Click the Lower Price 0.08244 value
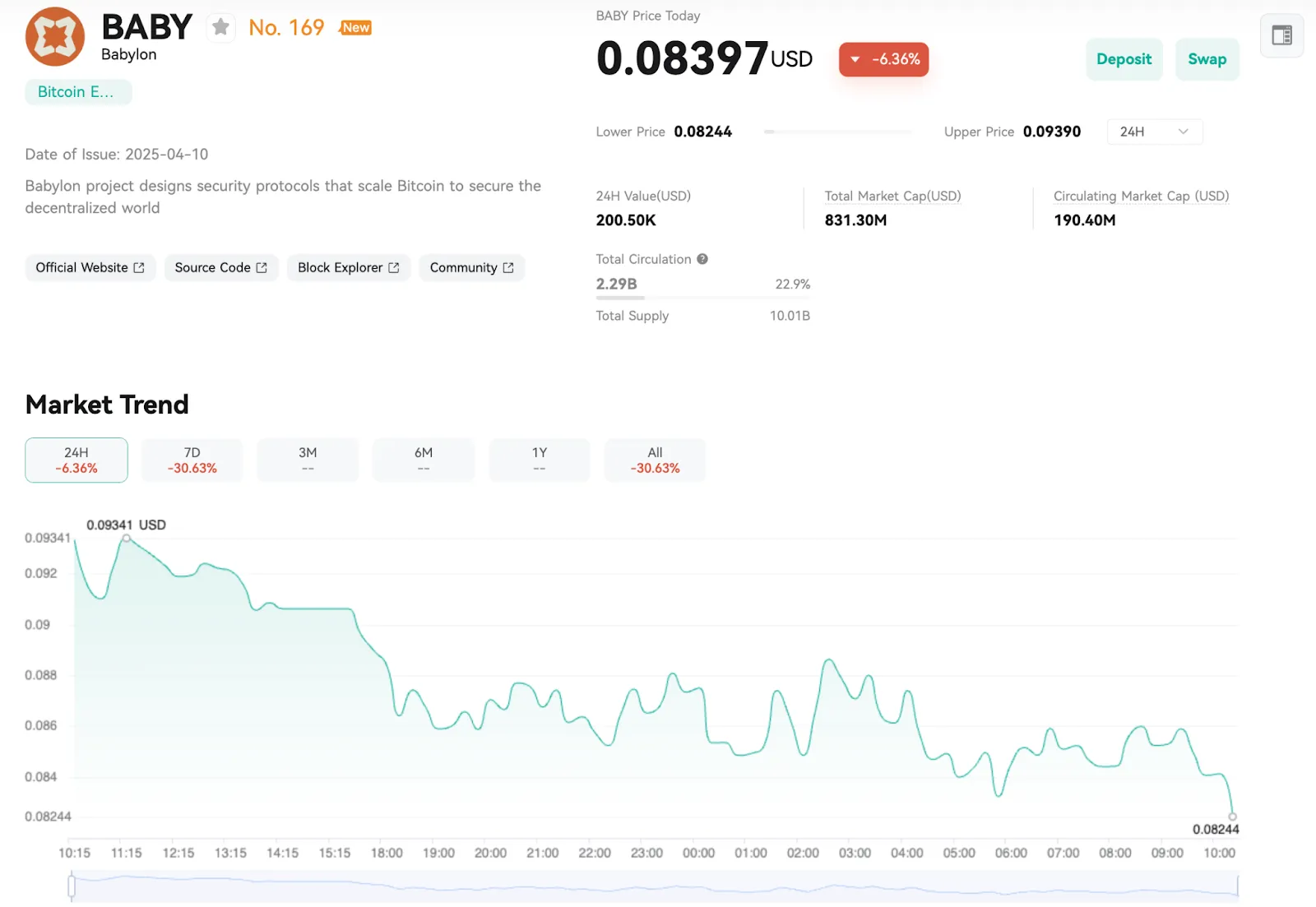1316x907 pixels. pyautogui.click(x=702, y=132)
